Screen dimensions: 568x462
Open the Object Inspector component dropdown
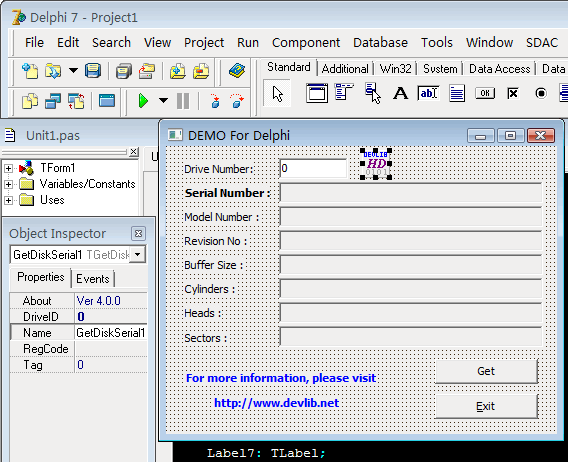tap(138, 254)
